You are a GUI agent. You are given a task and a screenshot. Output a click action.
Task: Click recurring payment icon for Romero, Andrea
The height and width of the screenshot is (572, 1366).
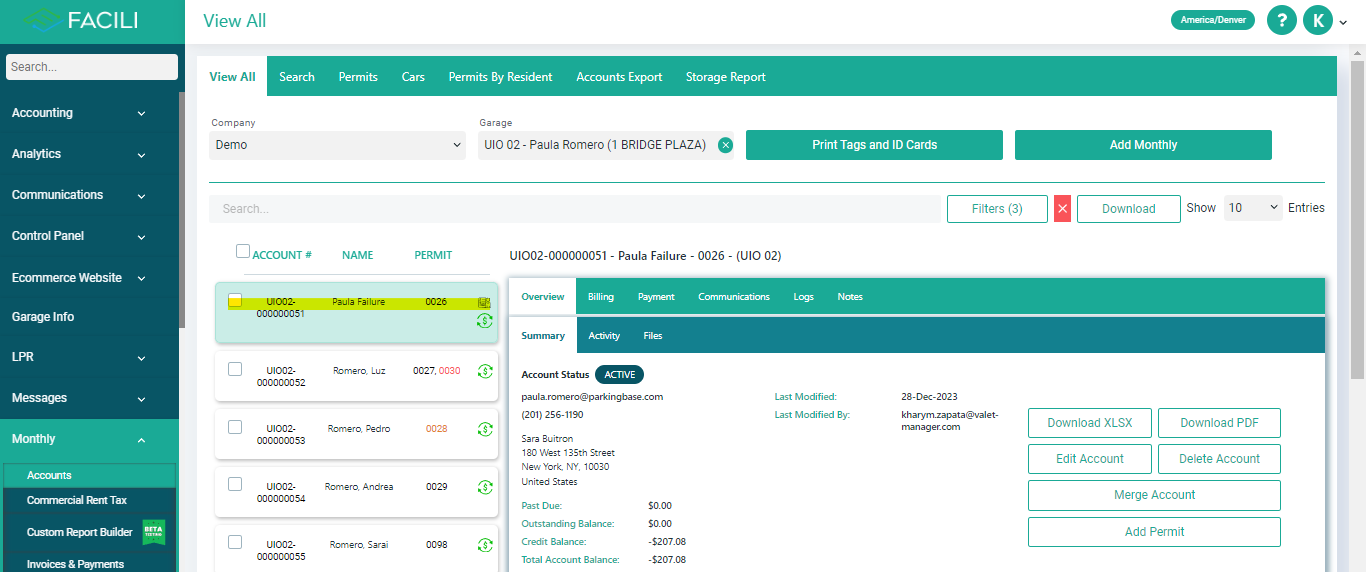(x=485, y=487)
